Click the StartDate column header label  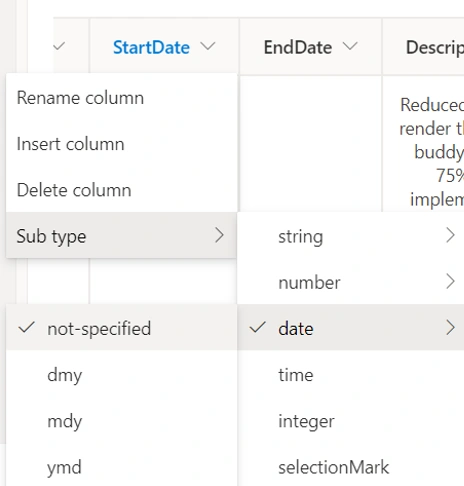tap(151, 47)
